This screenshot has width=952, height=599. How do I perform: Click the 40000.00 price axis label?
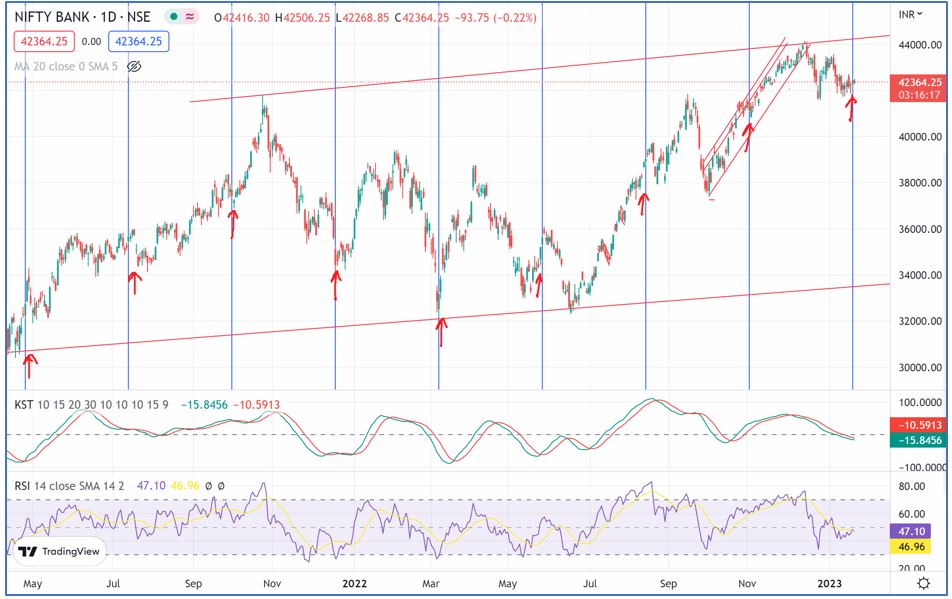click(x=920, y=137)
